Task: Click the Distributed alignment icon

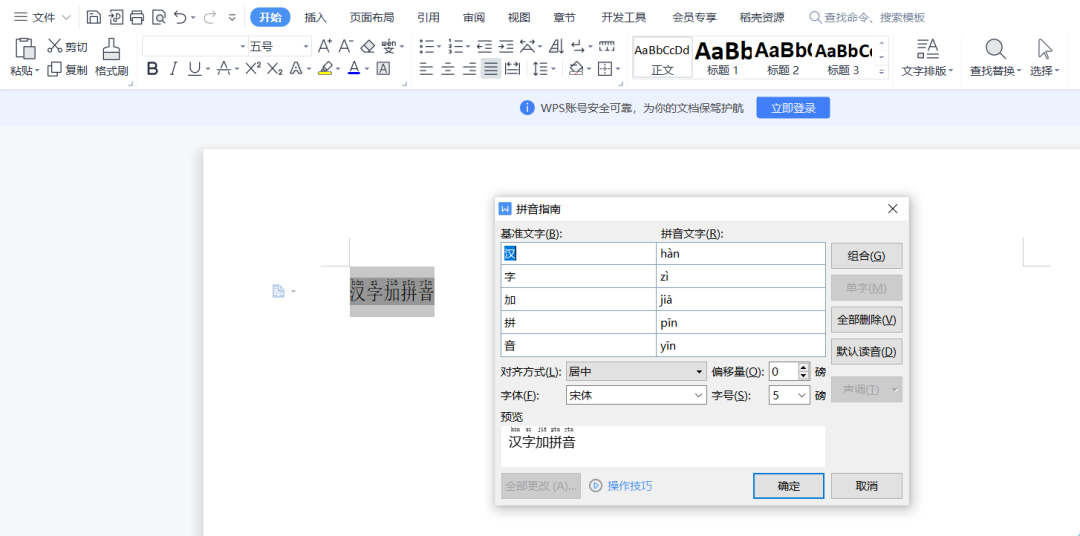Action: point(512,69)
